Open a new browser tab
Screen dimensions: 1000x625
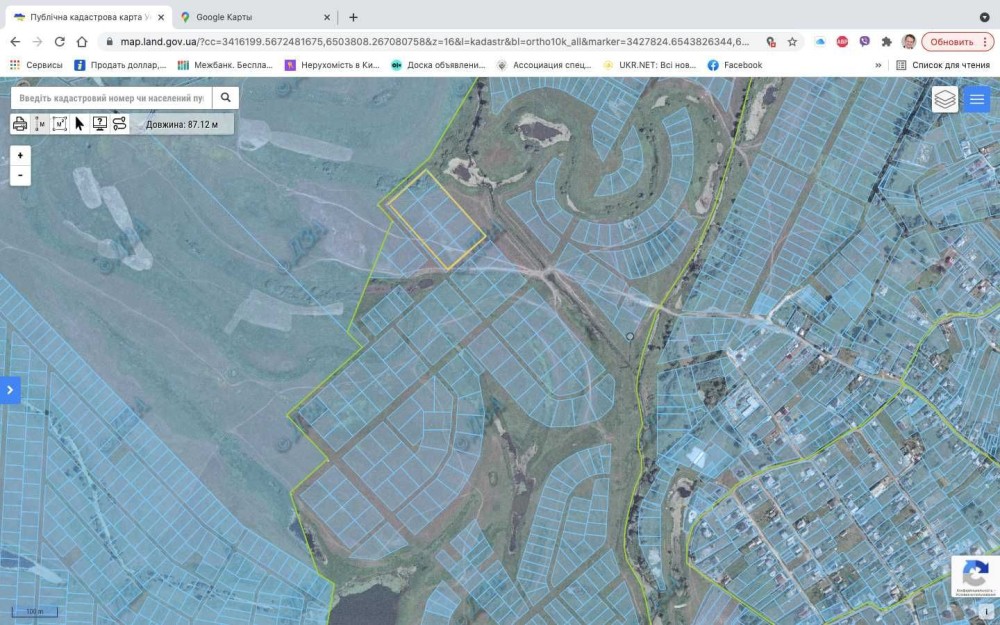tap(353, 17)
